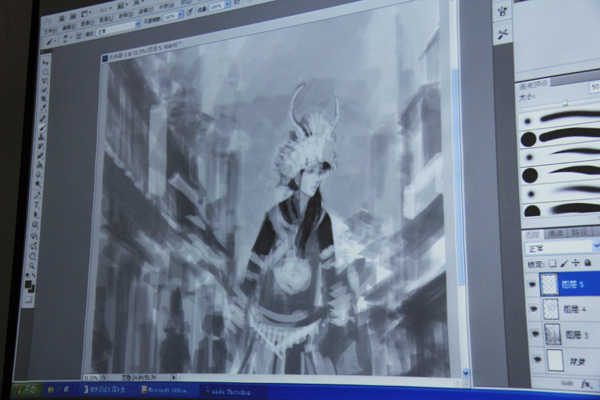Open the 选择(S) menu
Screen dimensions: 600x400
(126, 15)
